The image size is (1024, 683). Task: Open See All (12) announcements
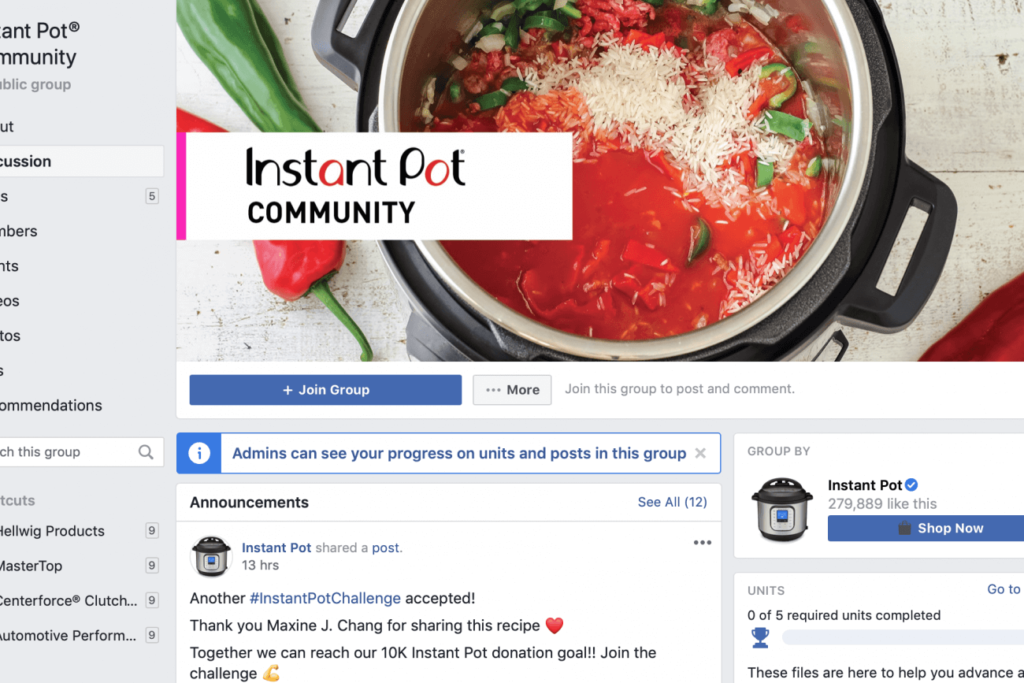(x=672, y=502)
